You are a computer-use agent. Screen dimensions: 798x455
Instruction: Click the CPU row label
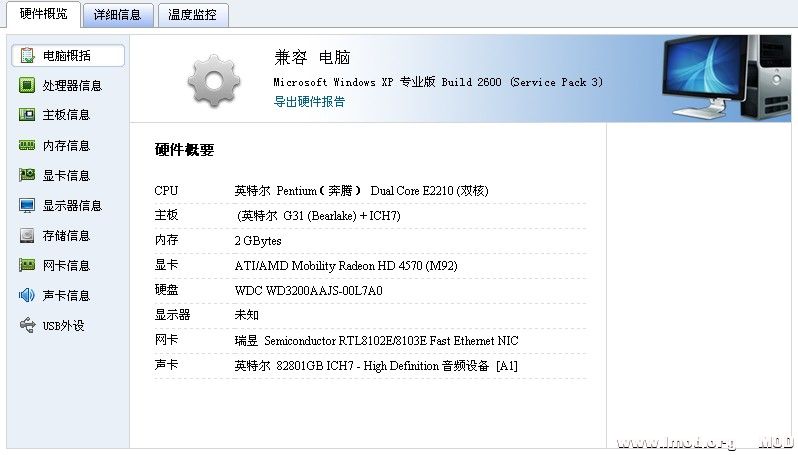[x=166, y=191]
